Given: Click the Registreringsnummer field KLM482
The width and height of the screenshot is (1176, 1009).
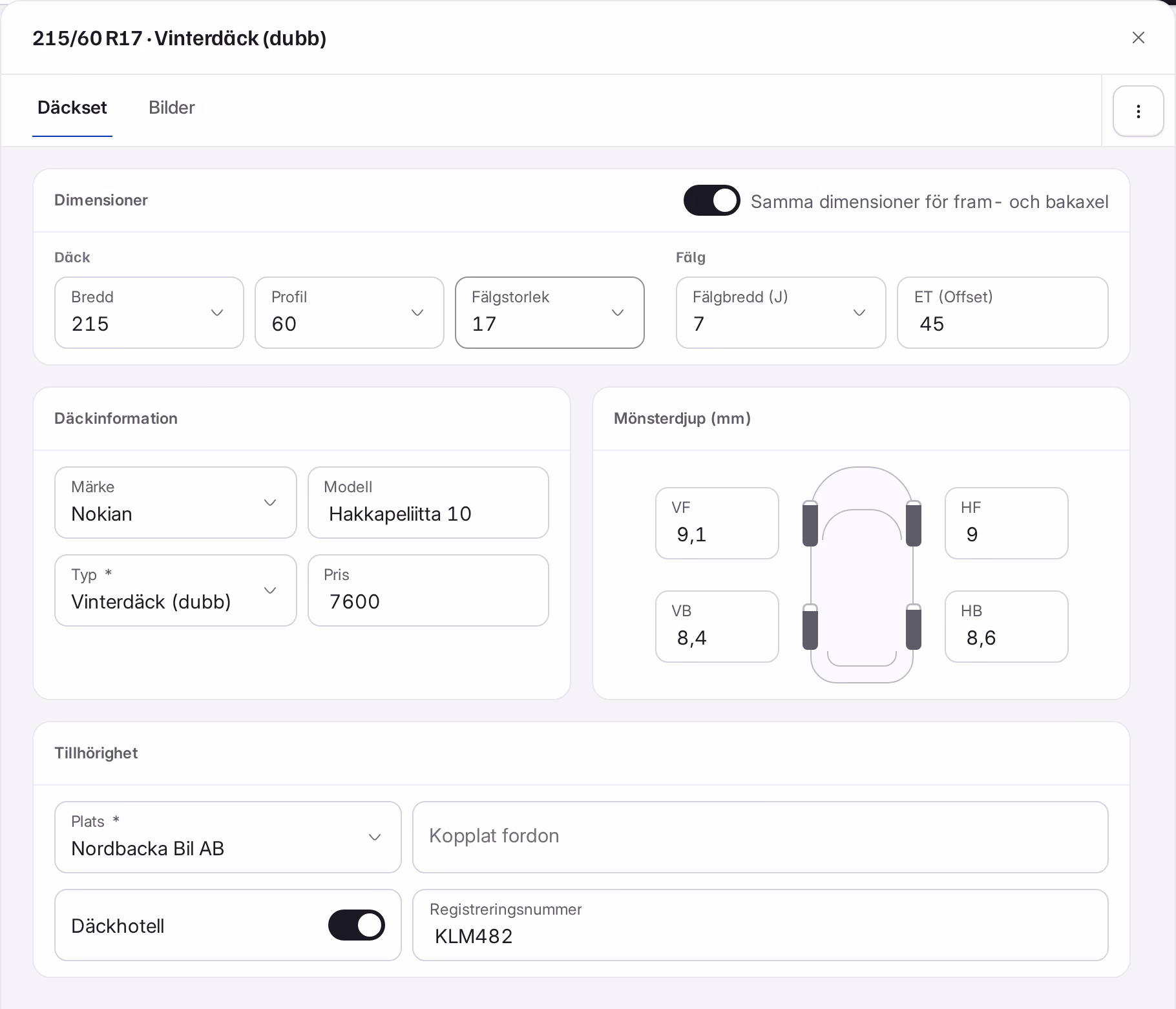Looking at the screenshot, I should 761,925.
